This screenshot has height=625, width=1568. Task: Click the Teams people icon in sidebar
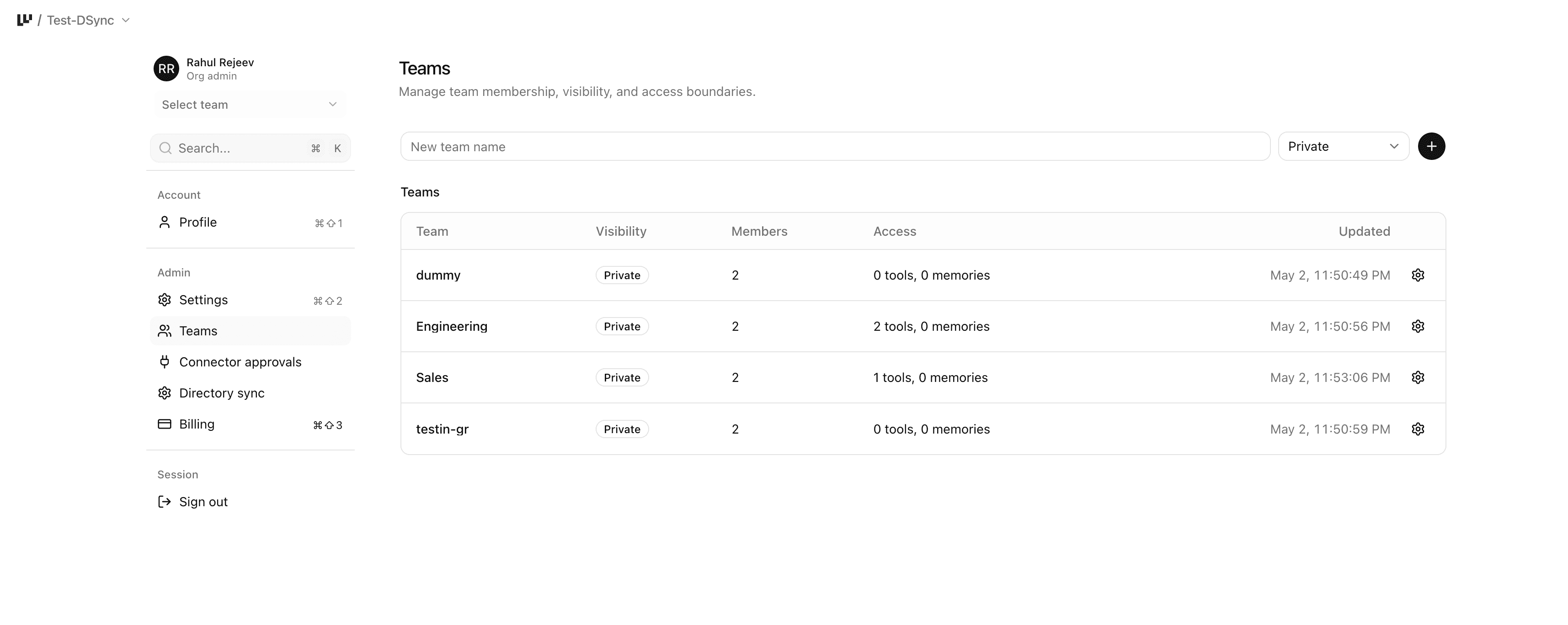[x=165, y=331]
